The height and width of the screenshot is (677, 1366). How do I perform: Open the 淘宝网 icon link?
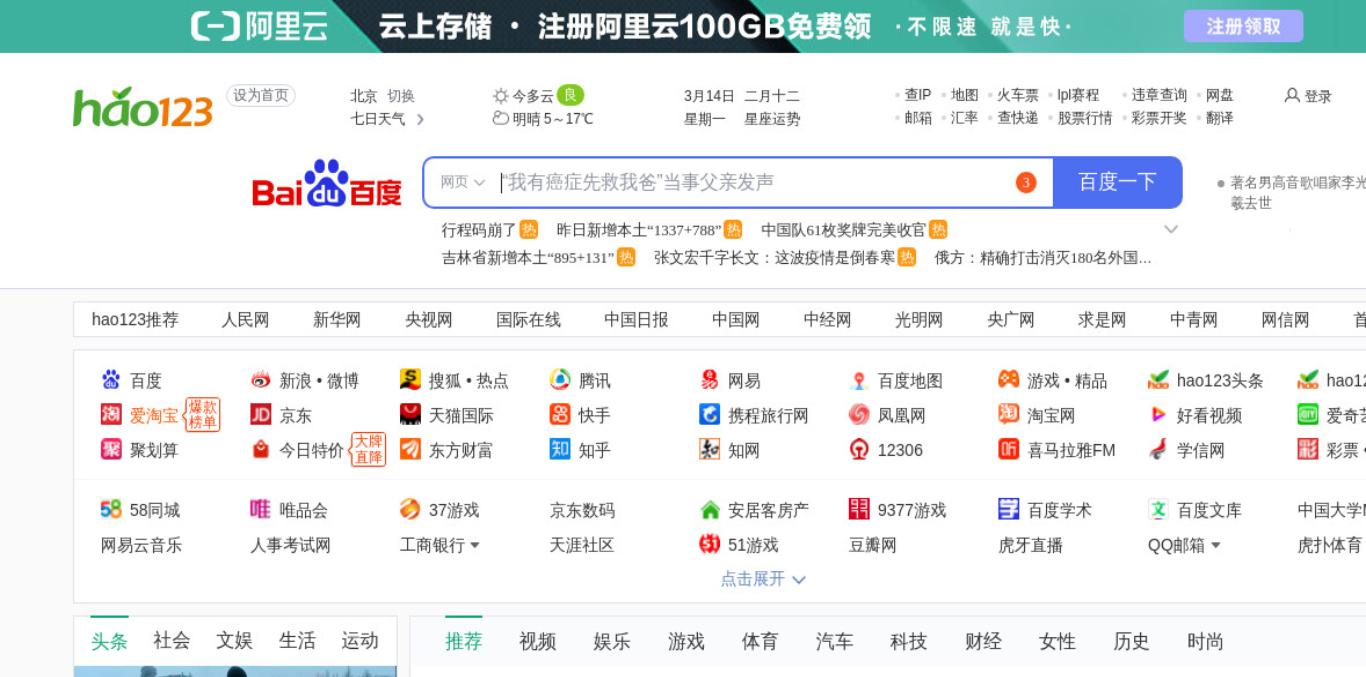coord(1037,415)
